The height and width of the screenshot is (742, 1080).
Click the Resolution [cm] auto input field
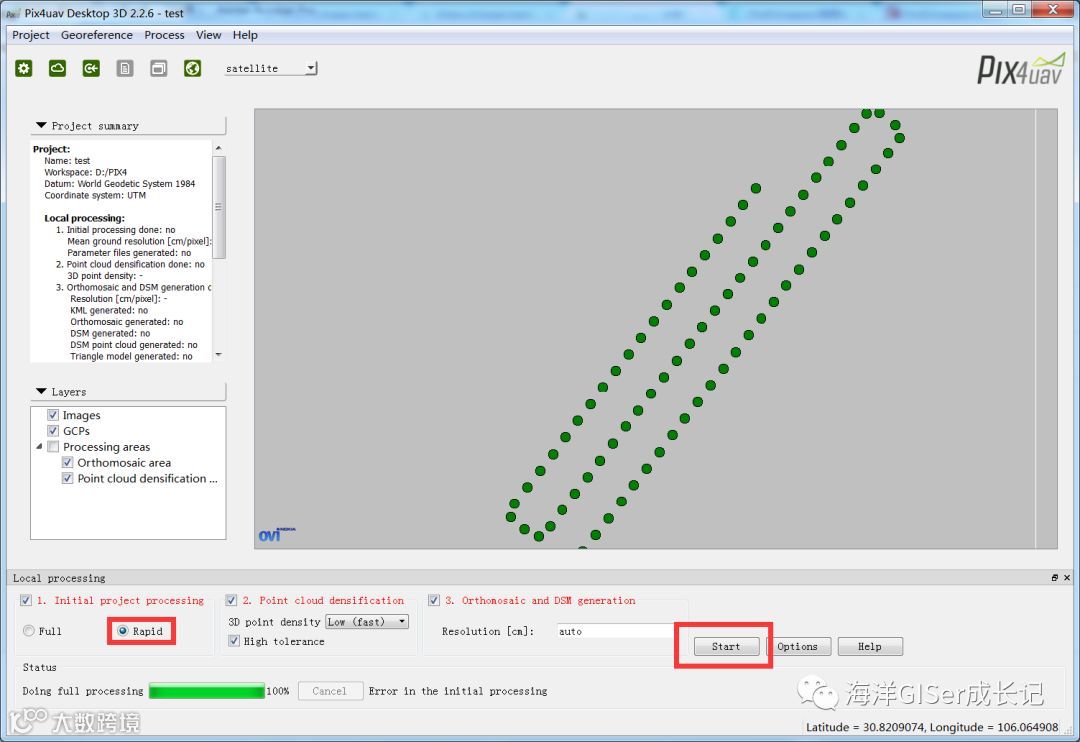tap(614, 631)
